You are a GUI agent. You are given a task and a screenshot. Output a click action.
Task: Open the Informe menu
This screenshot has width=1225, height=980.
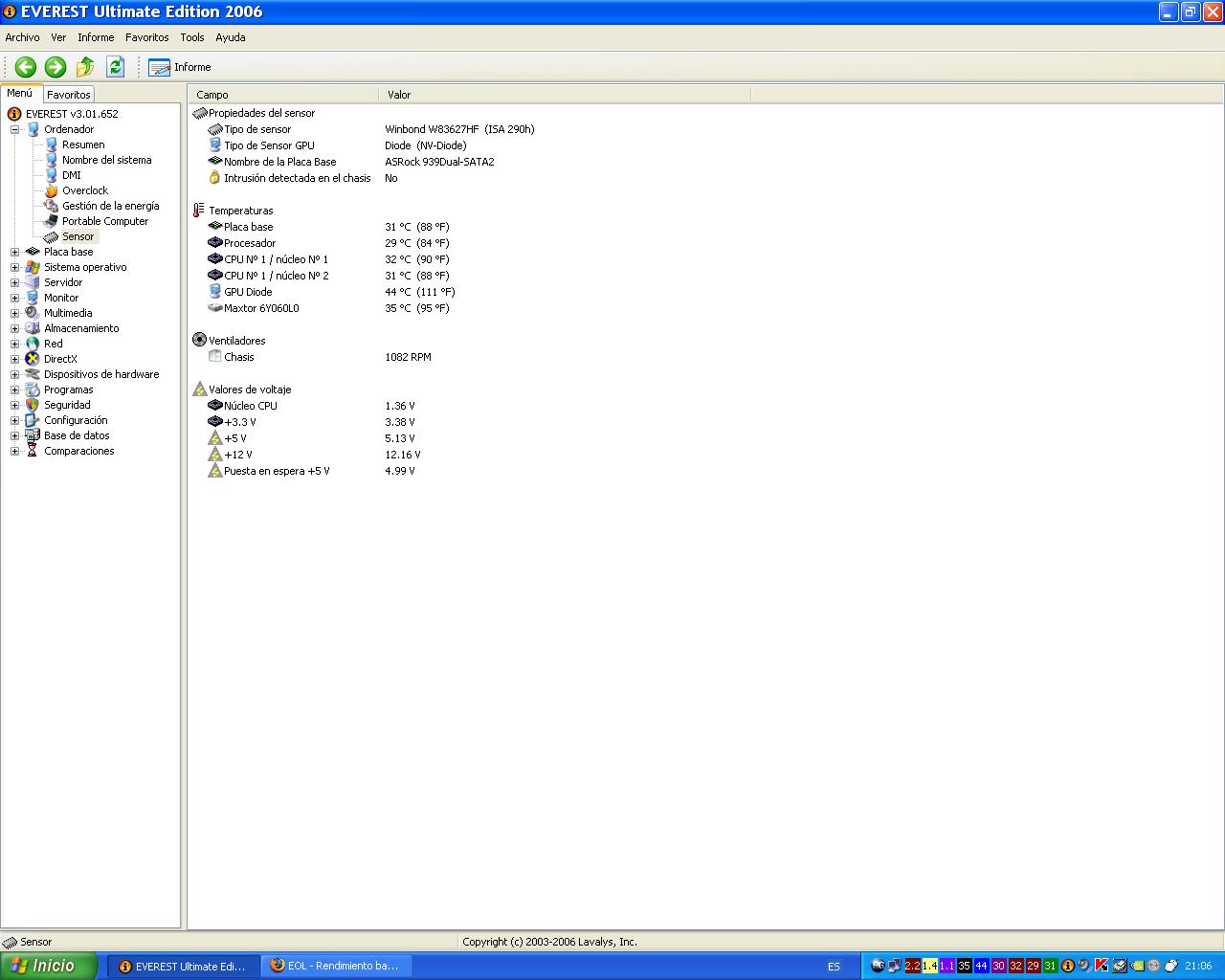(x=96, y=37)
